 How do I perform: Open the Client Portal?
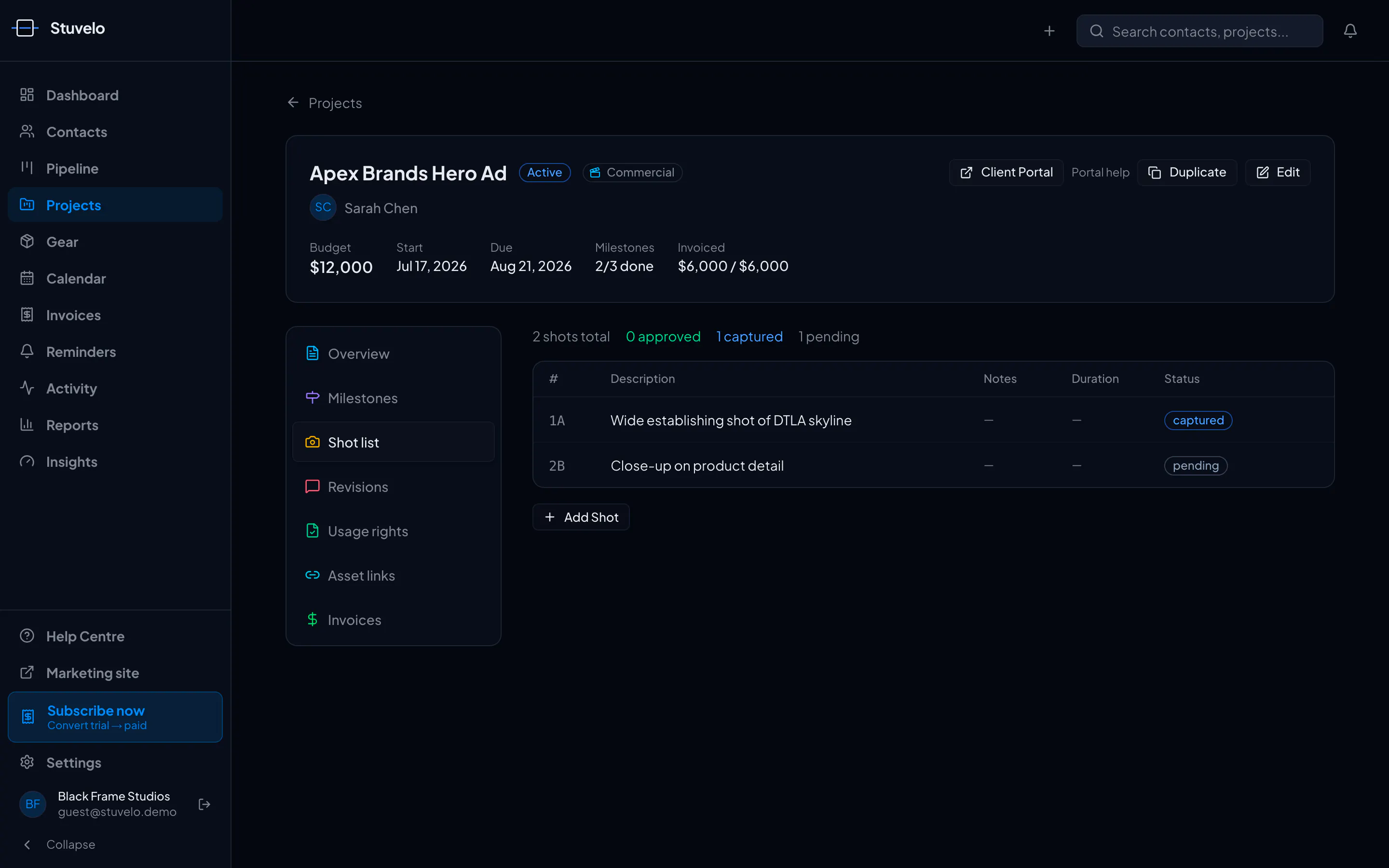point(1006,172)
